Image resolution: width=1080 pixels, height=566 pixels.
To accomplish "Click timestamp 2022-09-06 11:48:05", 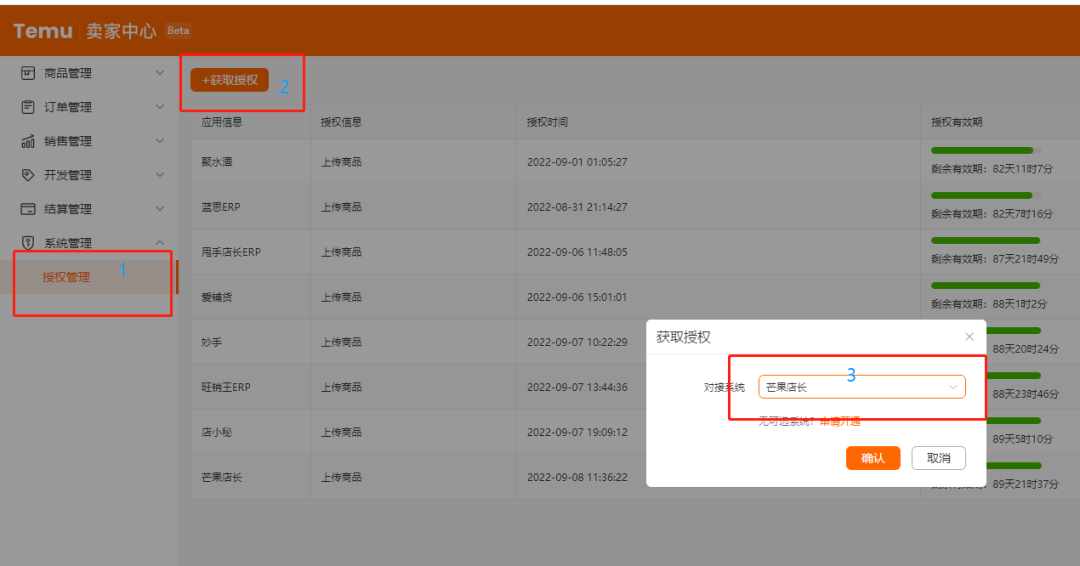I will pos(577,252).
